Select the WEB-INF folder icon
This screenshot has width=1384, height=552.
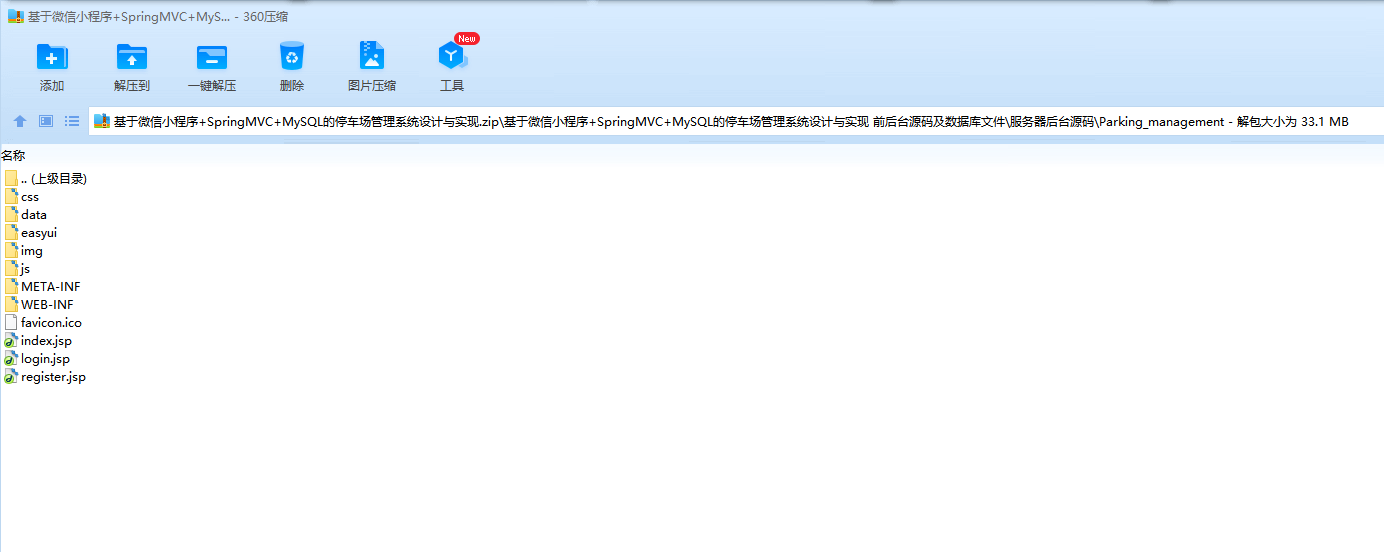[x=11, y=304]
